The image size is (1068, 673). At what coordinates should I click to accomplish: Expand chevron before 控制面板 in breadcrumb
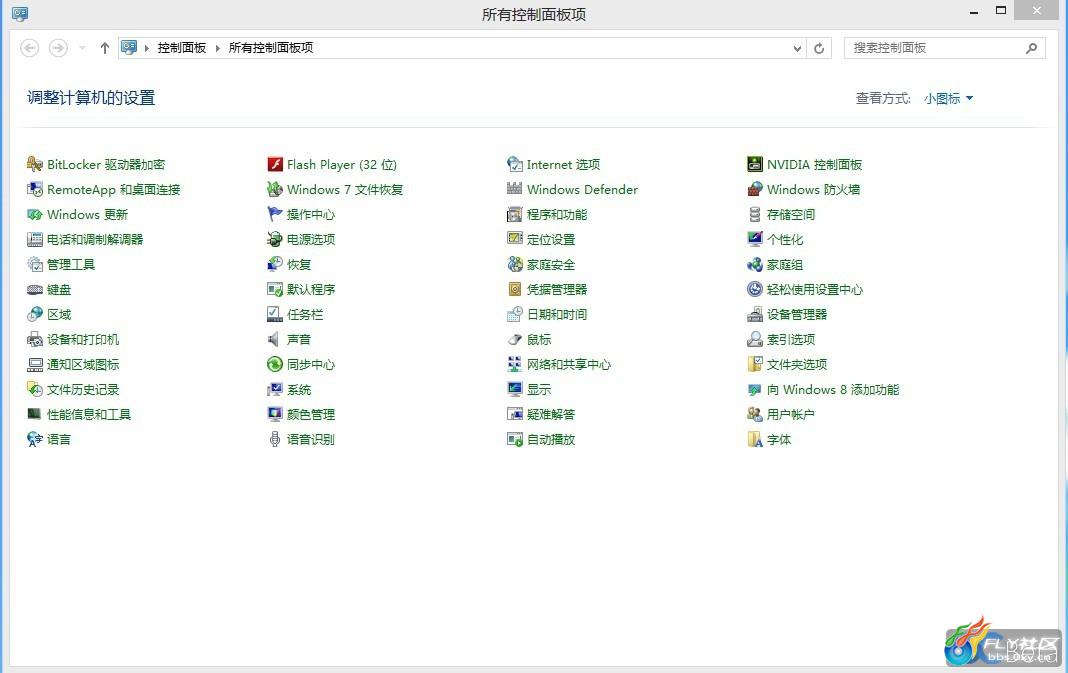click(146, 48)
